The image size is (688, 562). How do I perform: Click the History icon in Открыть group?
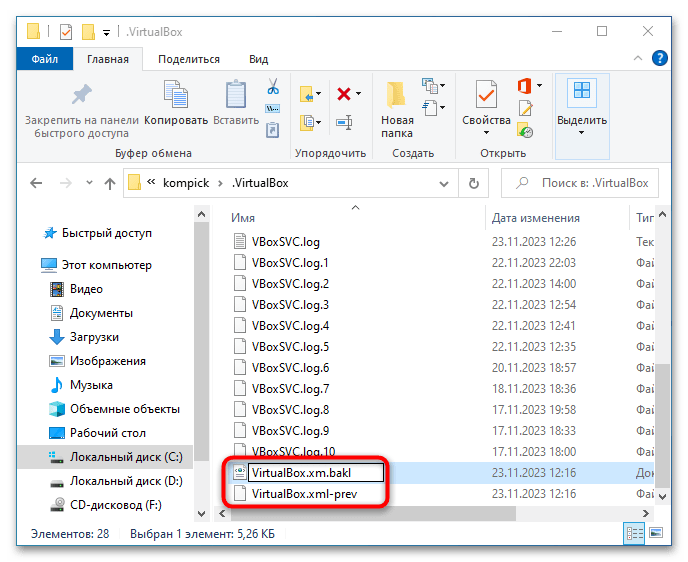click(x=525, y=130)
